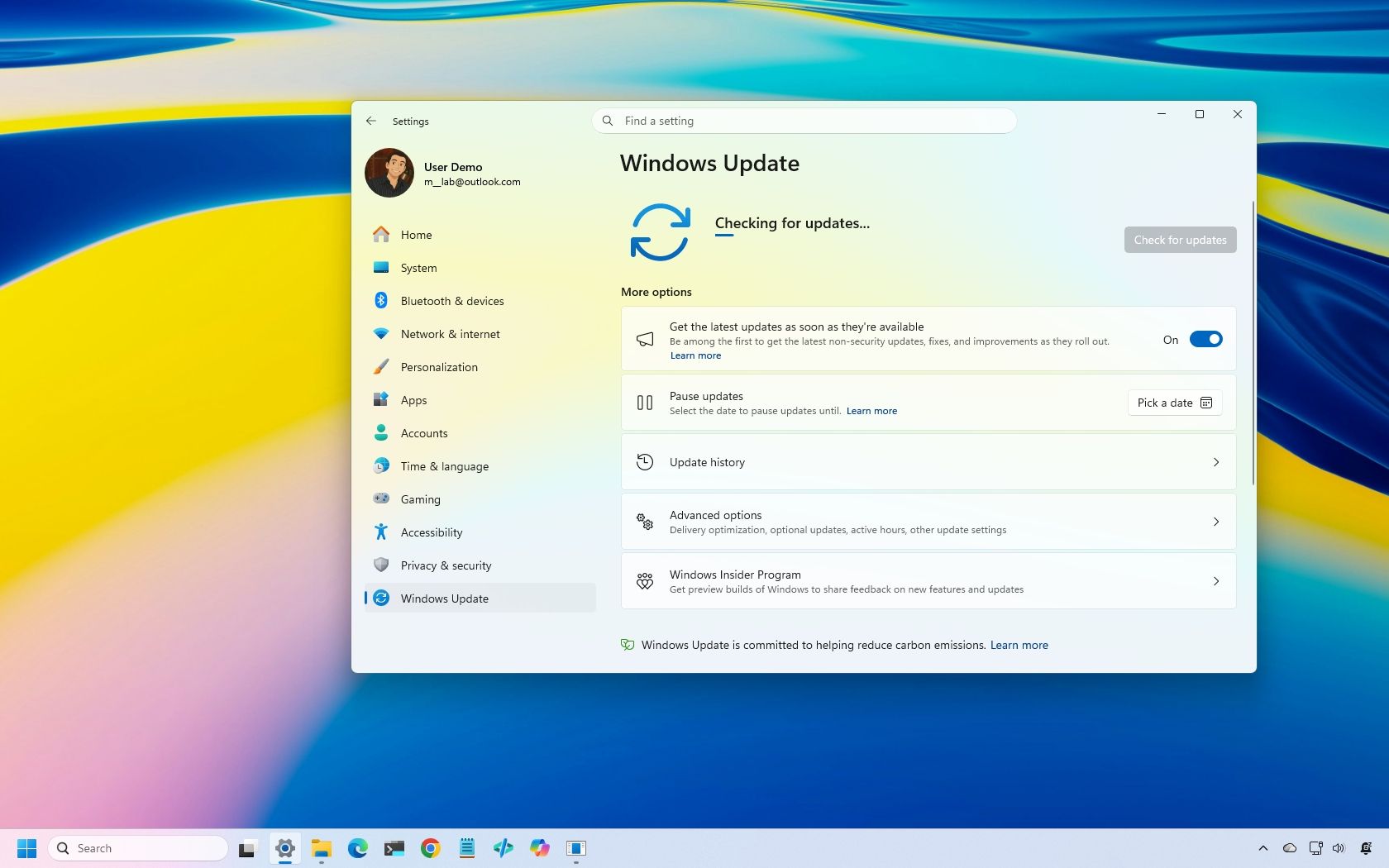
Task: Click the back arrow in Settings
Action: click(371, 121)
